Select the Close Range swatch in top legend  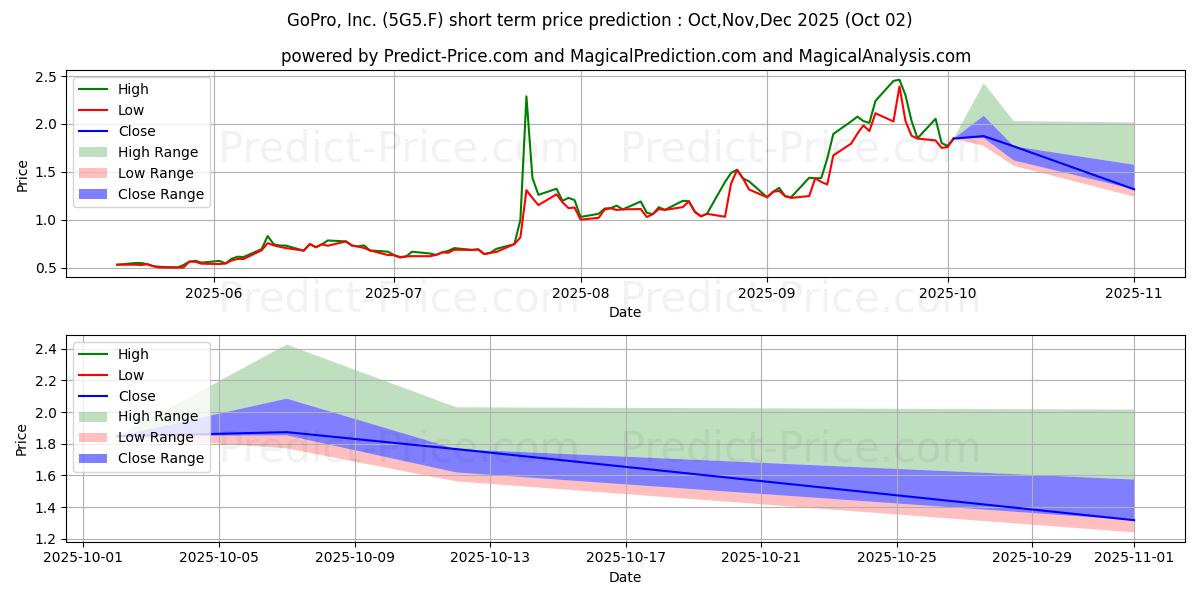coord(96,194)
